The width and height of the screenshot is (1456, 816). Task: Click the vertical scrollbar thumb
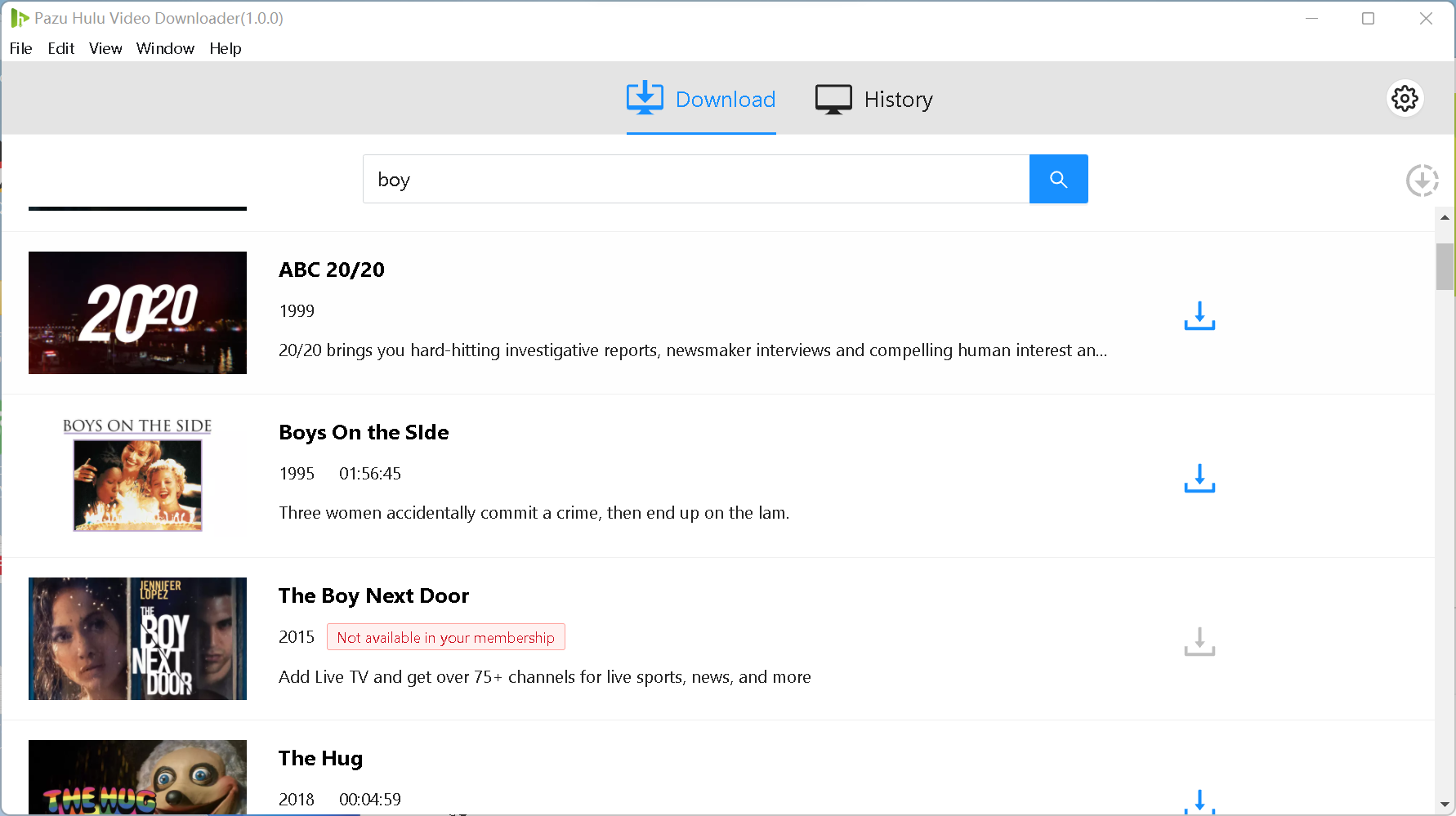click(1445, 266)
